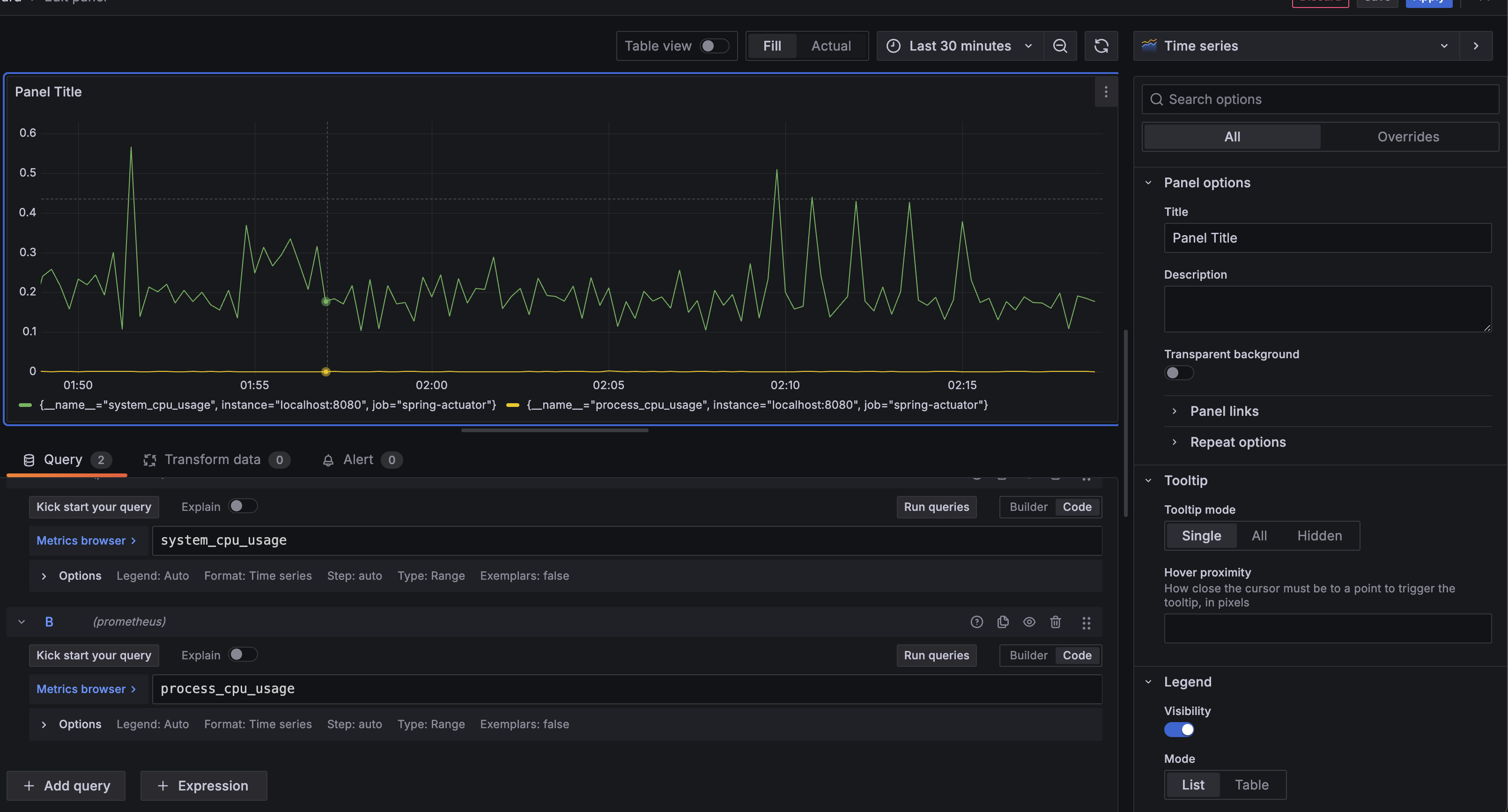Click the Time series visualization icon
The width and height of the screenshot is (1508, 812).
tap(1149, 45)
